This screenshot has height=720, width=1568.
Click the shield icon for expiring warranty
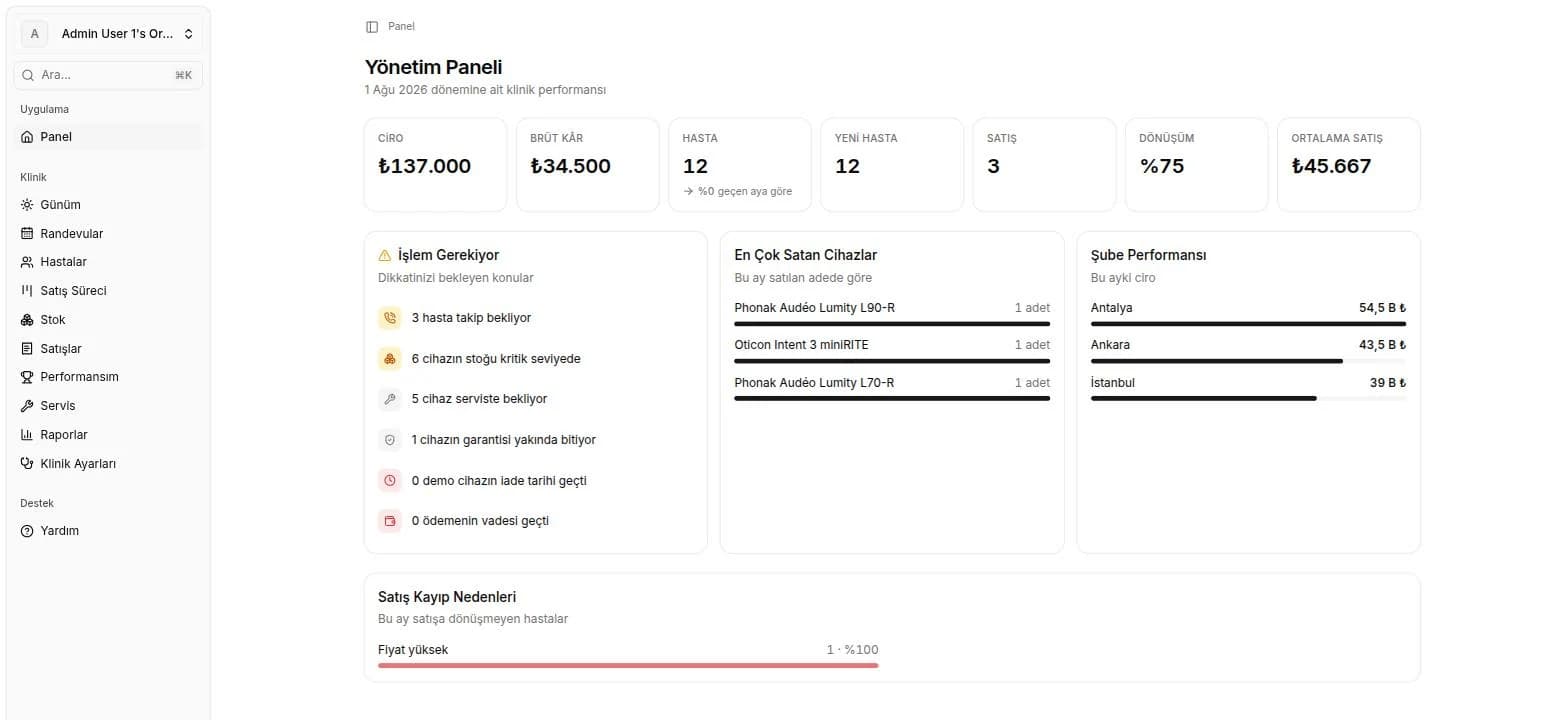[390, 440]
